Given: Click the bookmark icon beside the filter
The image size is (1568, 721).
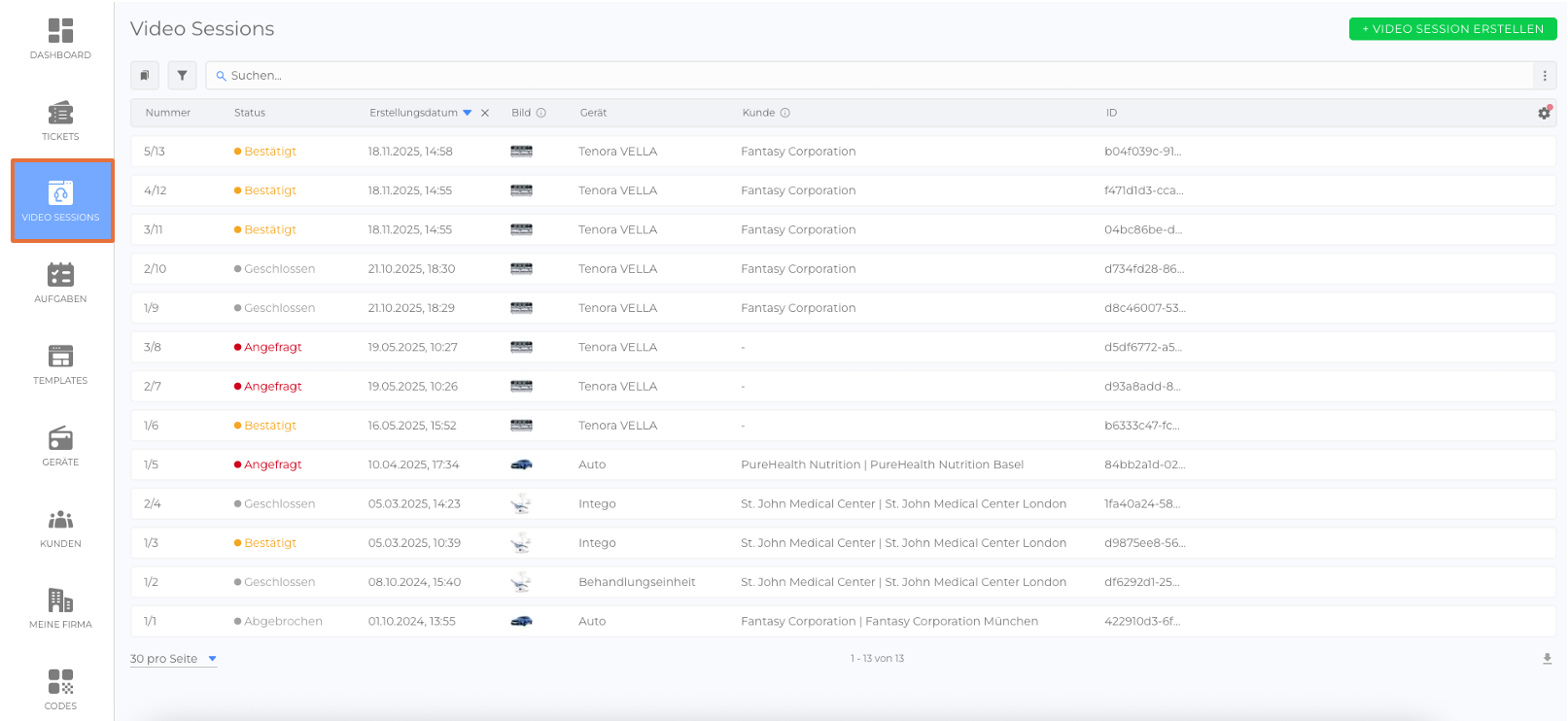Looking at the screenshot, I should click(145, 75).
